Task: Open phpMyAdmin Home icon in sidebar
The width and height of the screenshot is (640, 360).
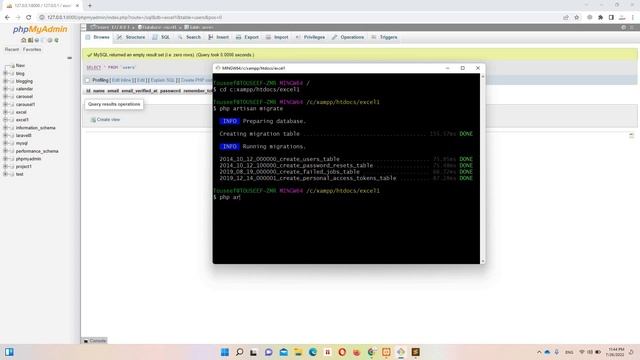Action: 23,40
